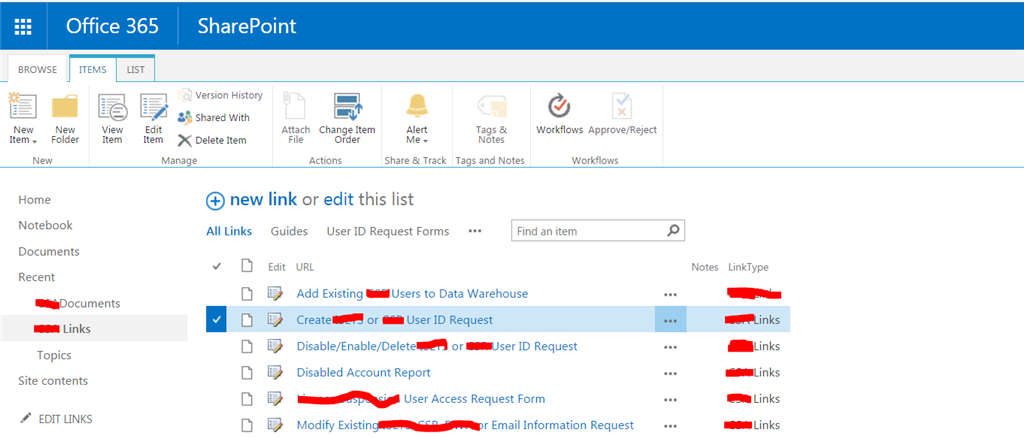Uncheck the selected Create User ID Request row
This screenshot has height=438, width=1024.
216,320
